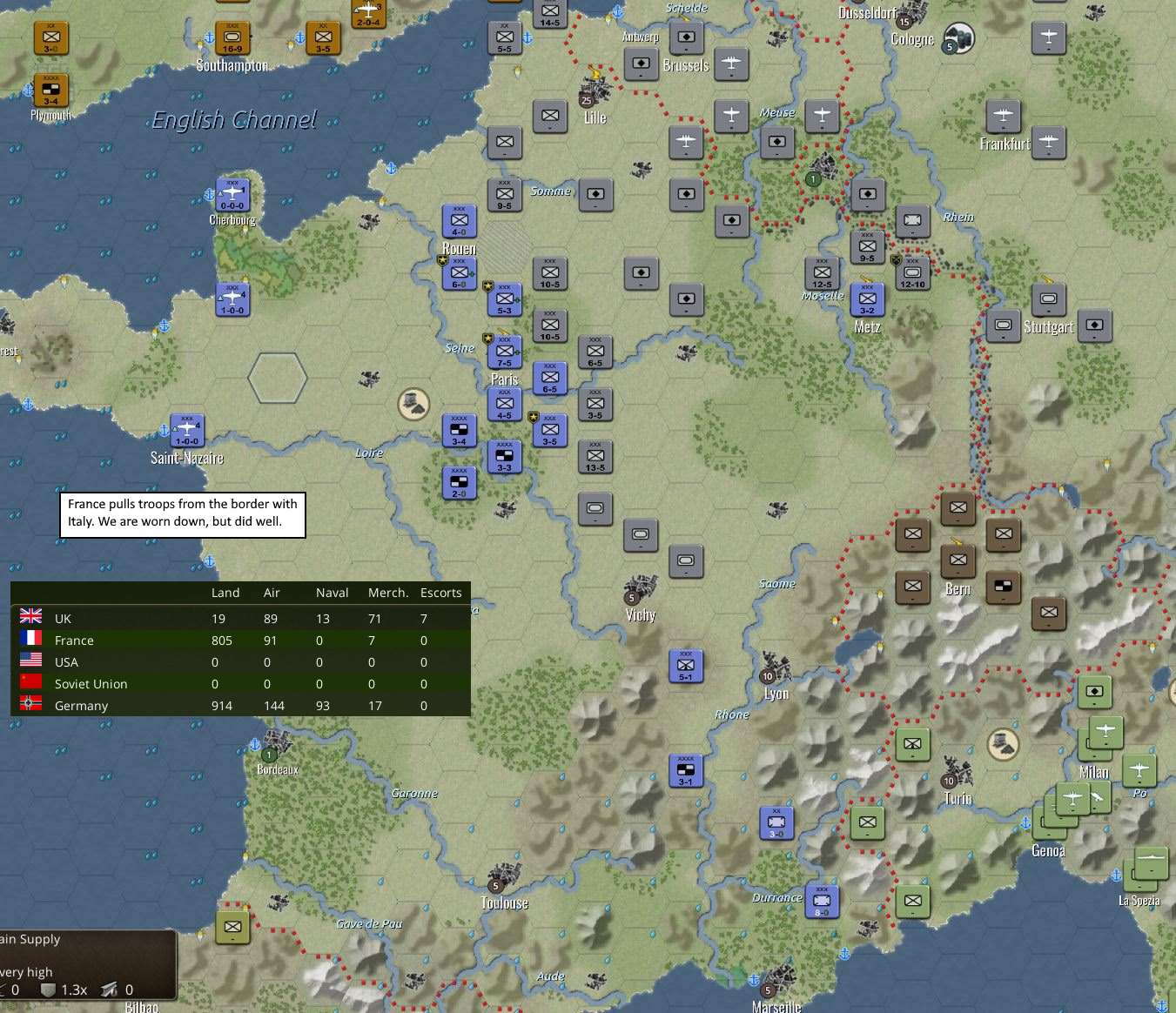1176x1013 pixels.
Task: Click the USA row in the forces table
Action: click(240, 661)
